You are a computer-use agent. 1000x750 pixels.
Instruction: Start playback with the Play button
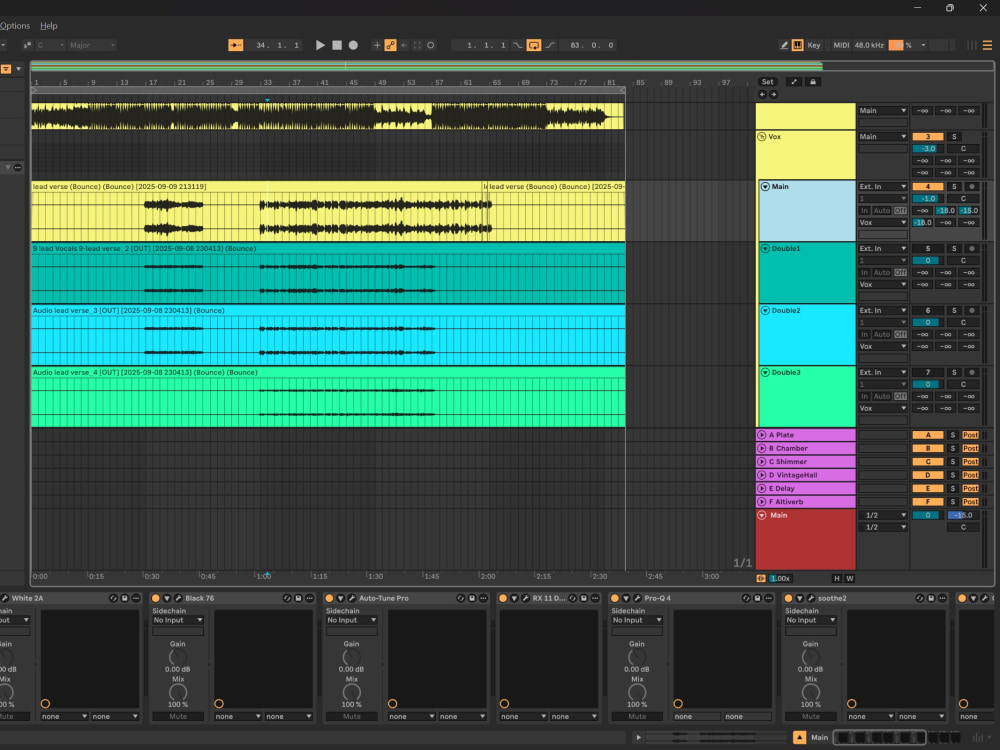point(320,45)
